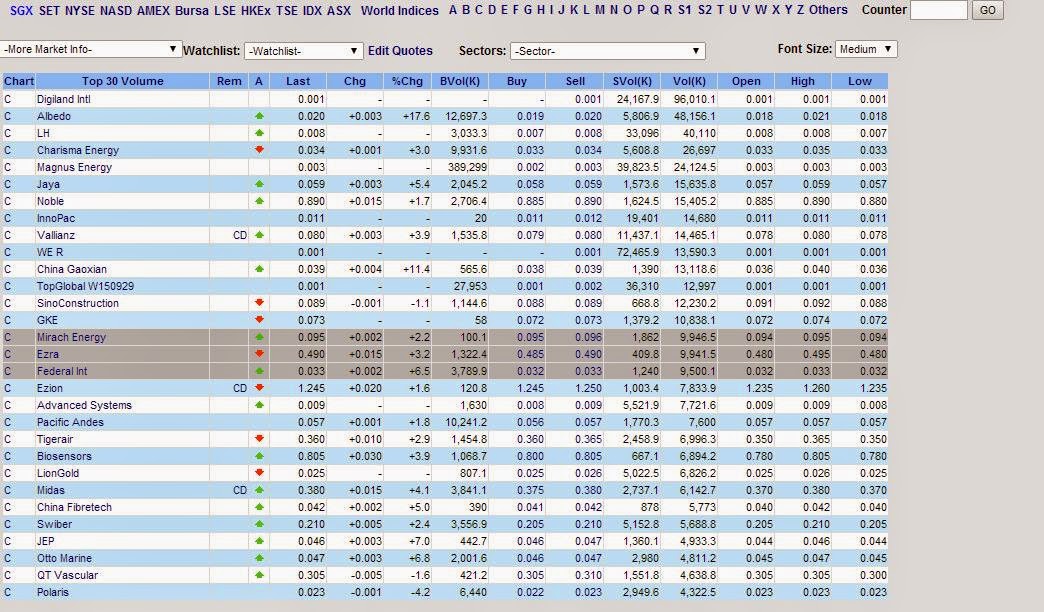
Task: Click green up arrow in China Gaoxian row
Action: [260, 269]
